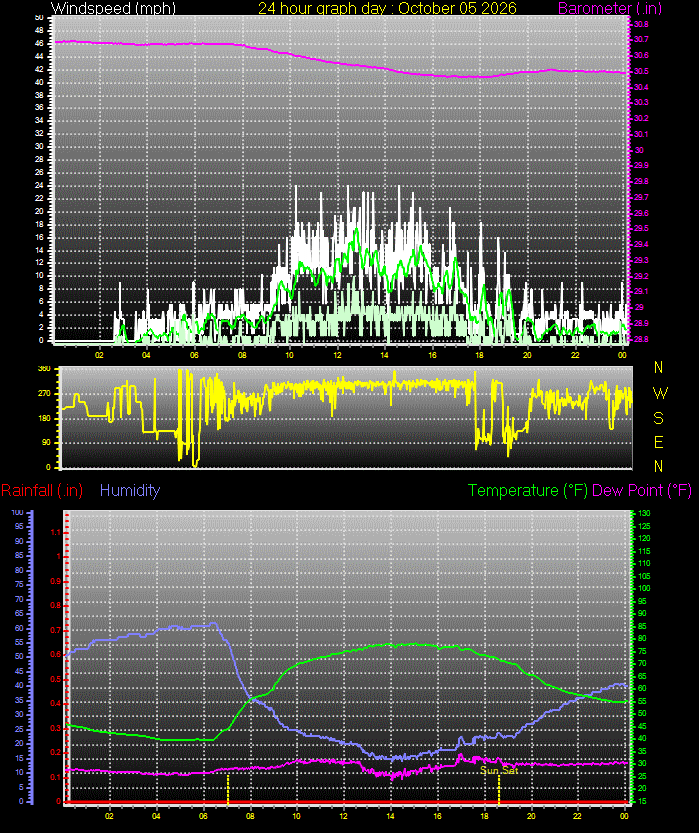Image resolution: width=699 pixels, height=833 pixels.
Task: Click the green 'Temperature (°F)' legend label
Action: pyautogui.click(x=528, y=490)
